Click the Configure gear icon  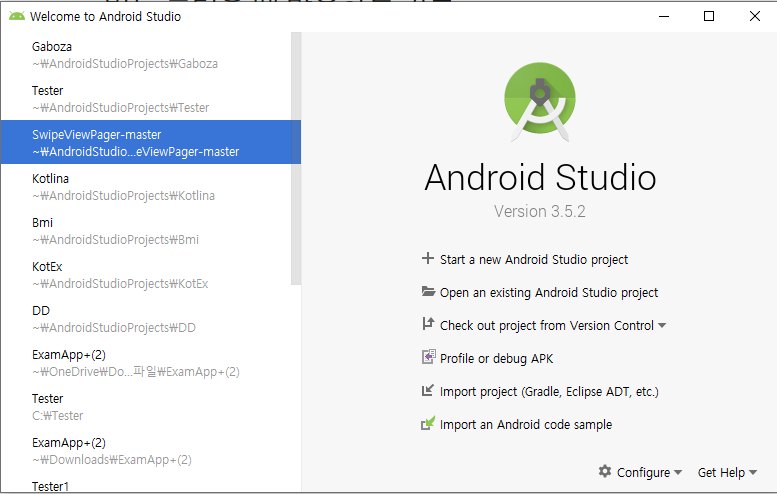point(605,471)
